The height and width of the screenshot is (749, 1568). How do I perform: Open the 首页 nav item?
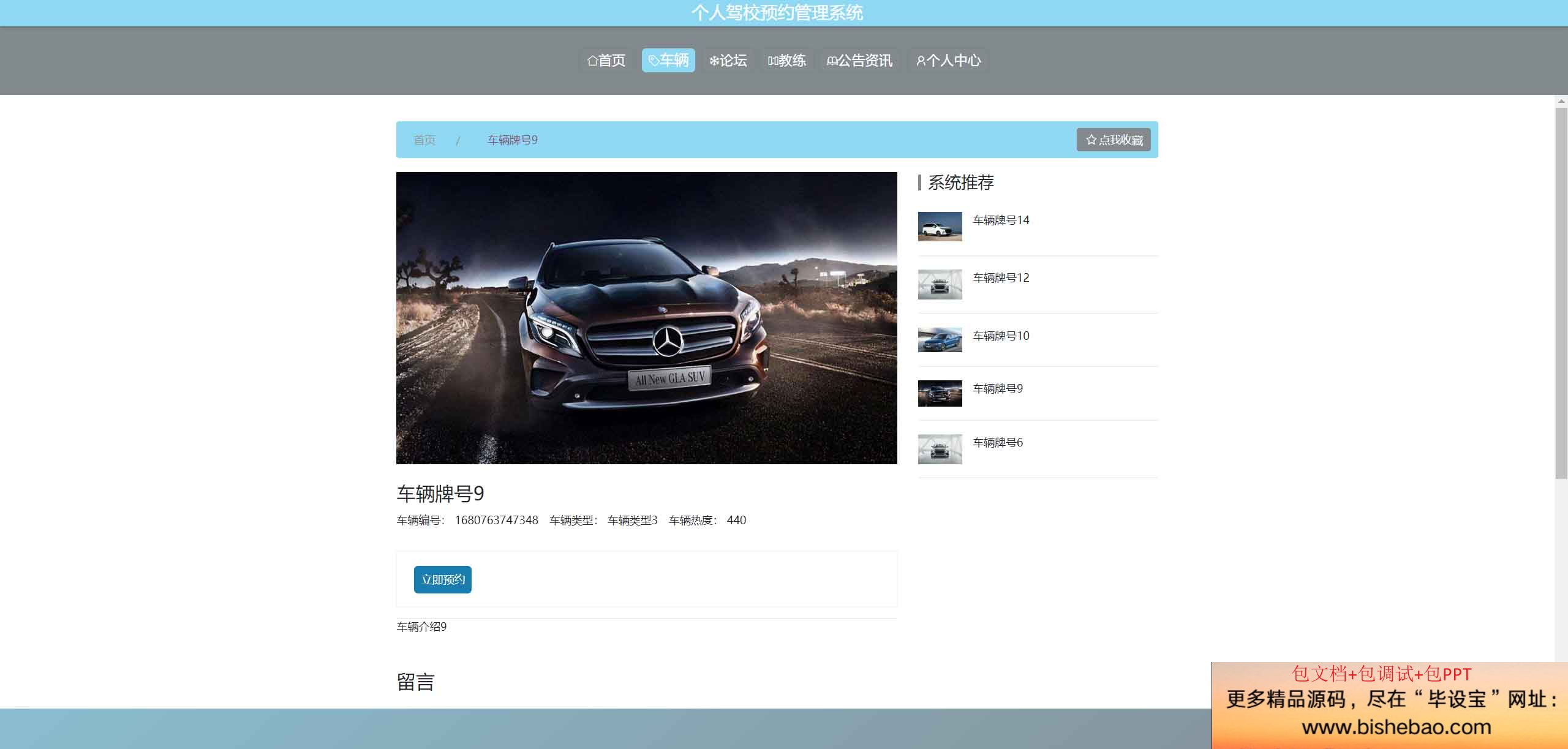tap(606, 60)
